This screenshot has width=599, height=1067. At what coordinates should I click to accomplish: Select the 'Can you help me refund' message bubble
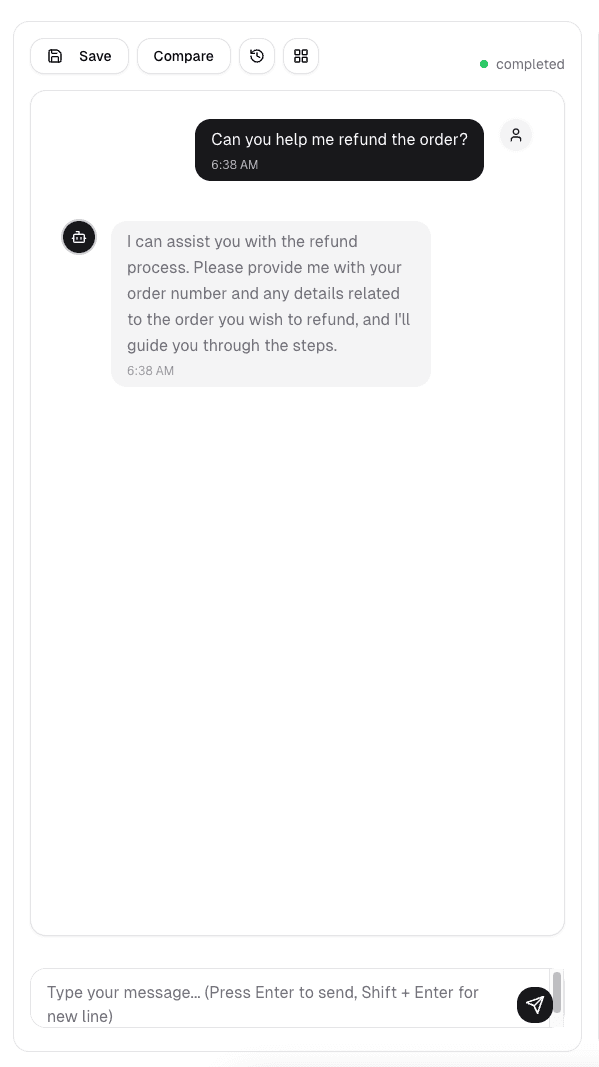click(339, 150)
